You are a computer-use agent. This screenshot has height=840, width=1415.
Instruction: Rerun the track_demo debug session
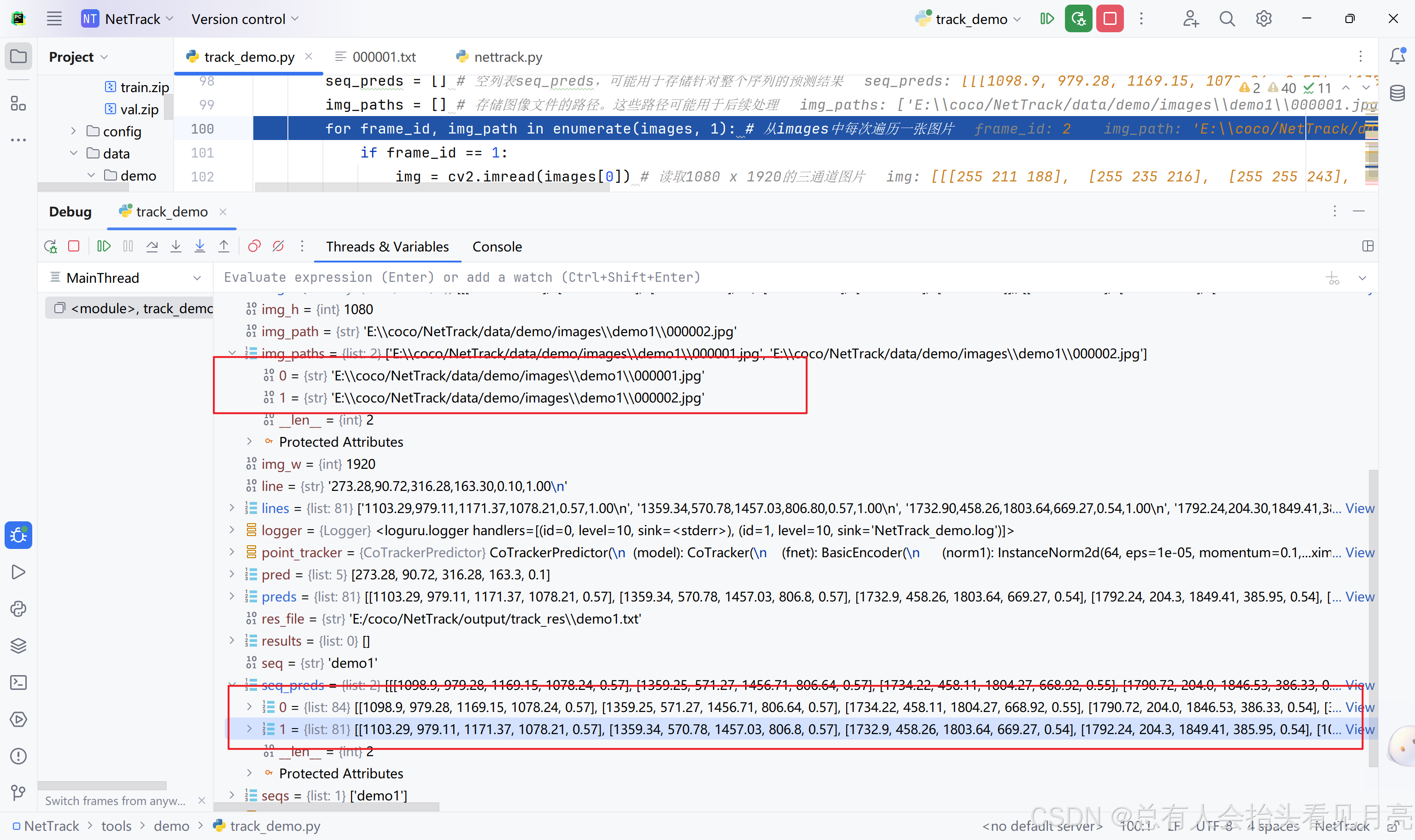50,246
